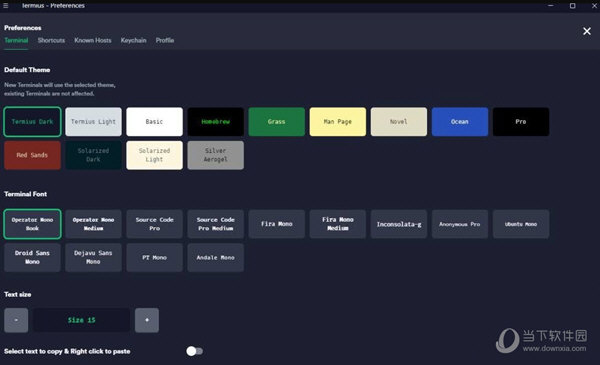The width and height of the screenshot is (600, 365).
Task: Select the Anonymous Pro font
Action: pyautogui.click(x=460, y=224)
